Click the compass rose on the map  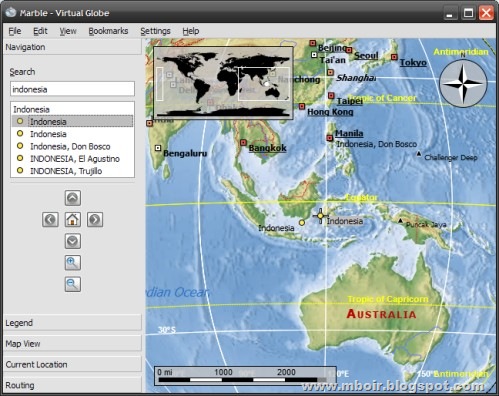point(463,83)
